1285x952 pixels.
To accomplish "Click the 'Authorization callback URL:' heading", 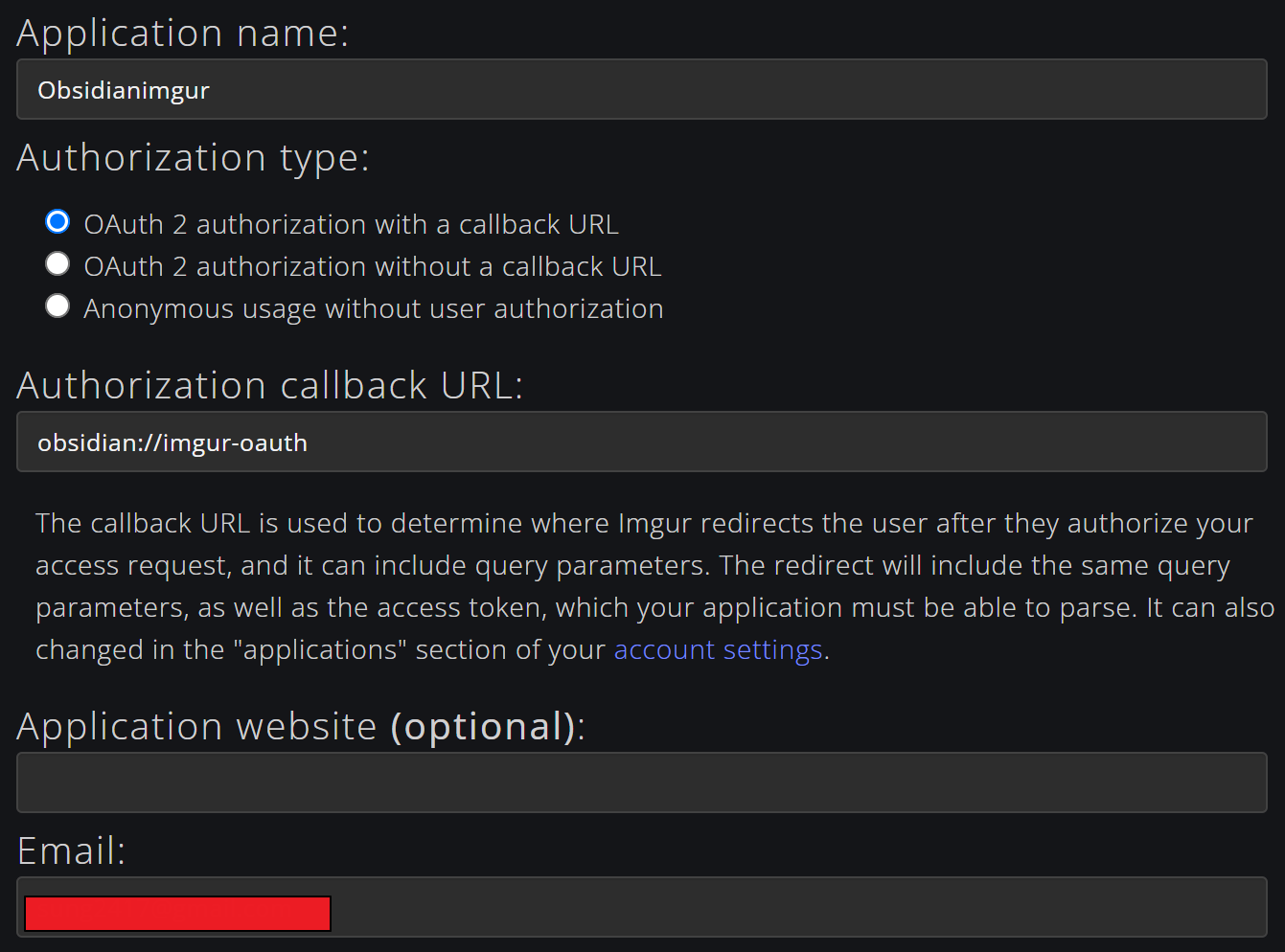I will [x=270, y=385].
